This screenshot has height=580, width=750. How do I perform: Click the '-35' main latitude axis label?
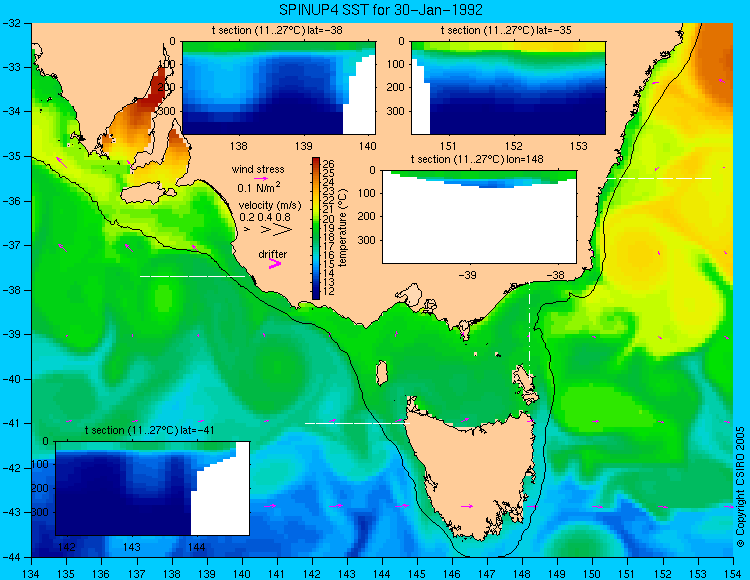(13, 156)
